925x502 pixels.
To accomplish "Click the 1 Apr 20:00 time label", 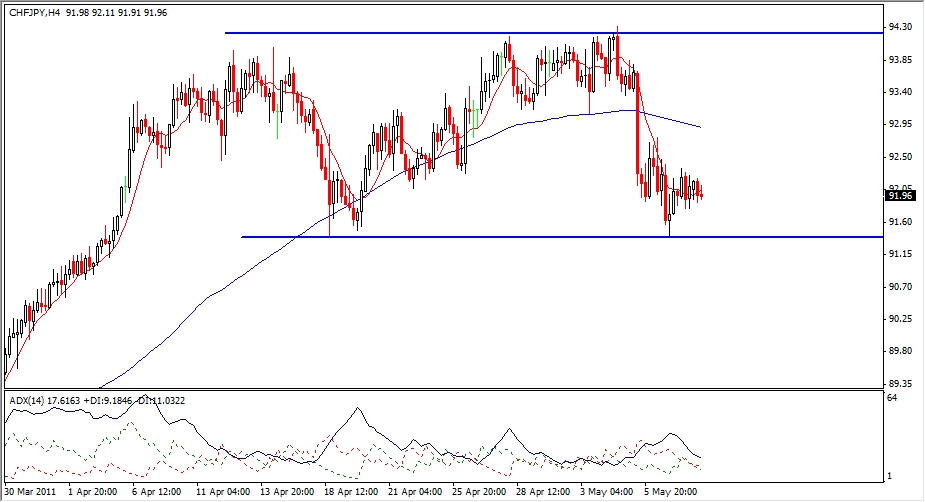I will point(93,491).
